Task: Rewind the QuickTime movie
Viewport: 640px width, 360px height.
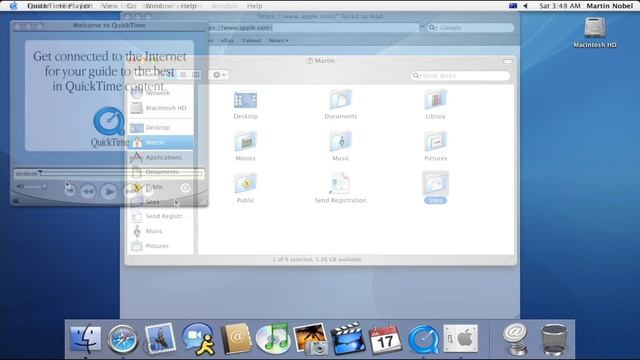Action: [x=88, y=191]
